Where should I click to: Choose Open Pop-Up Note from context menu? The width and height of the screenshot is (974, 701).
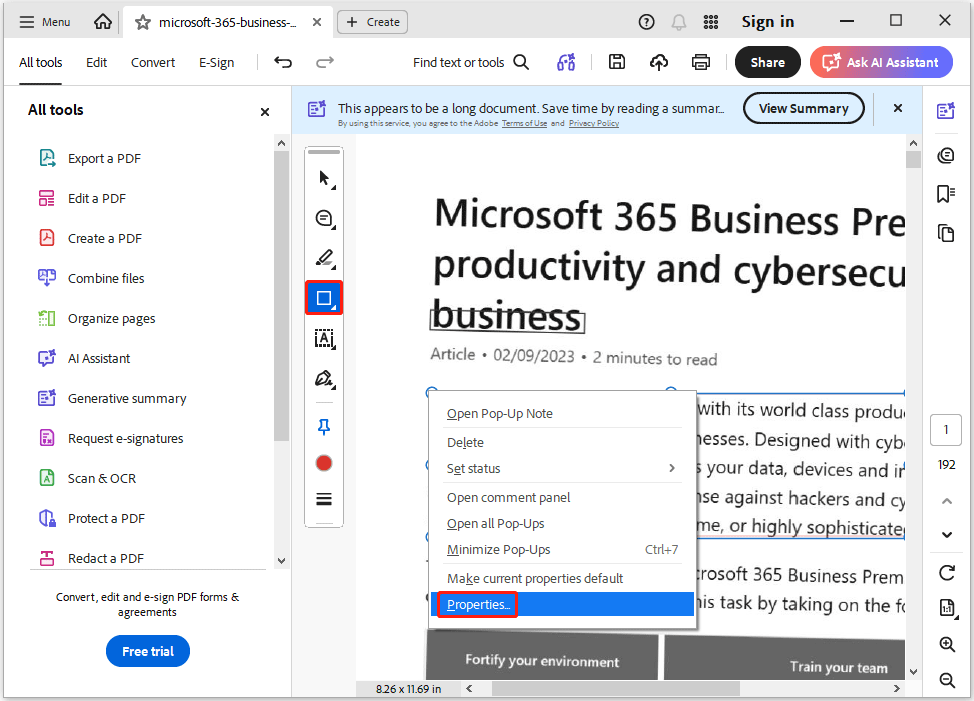point(563,414)
